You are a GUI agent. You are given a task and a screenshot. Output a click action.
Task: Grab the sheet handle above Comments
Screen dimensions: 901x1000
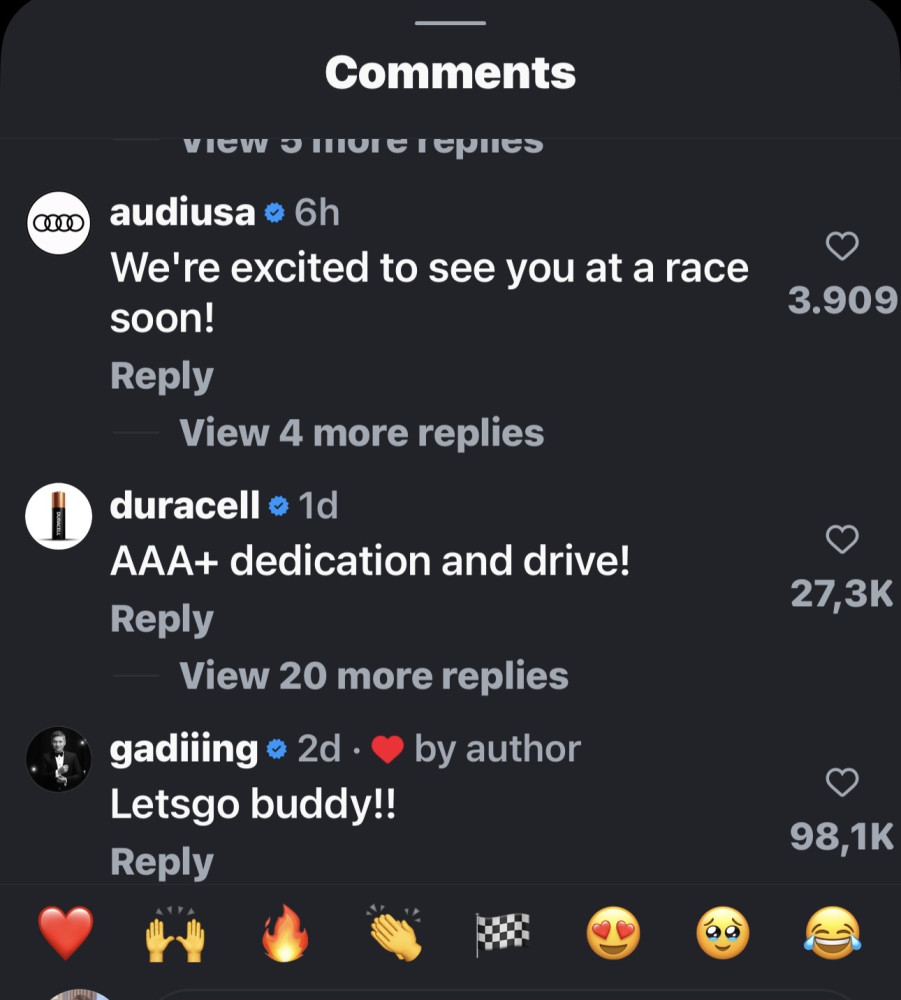450,23
